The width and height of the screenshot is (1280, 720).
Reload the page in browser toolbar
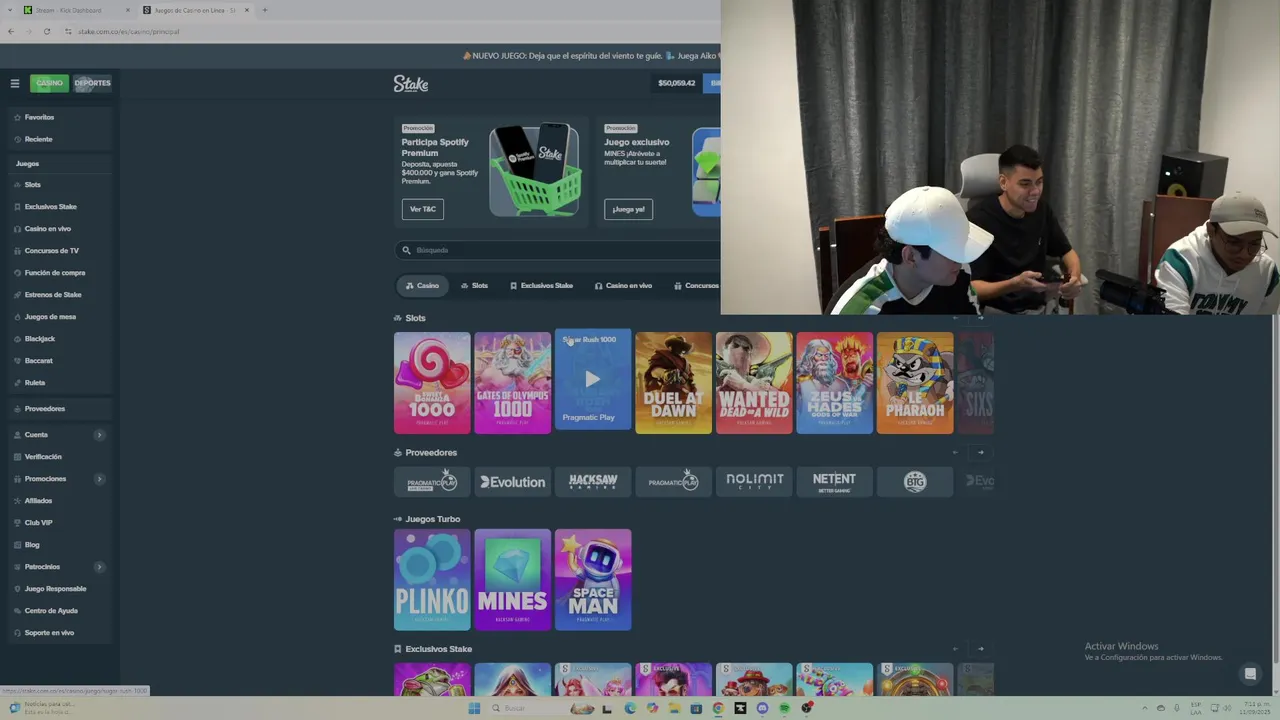coord(46,31)
